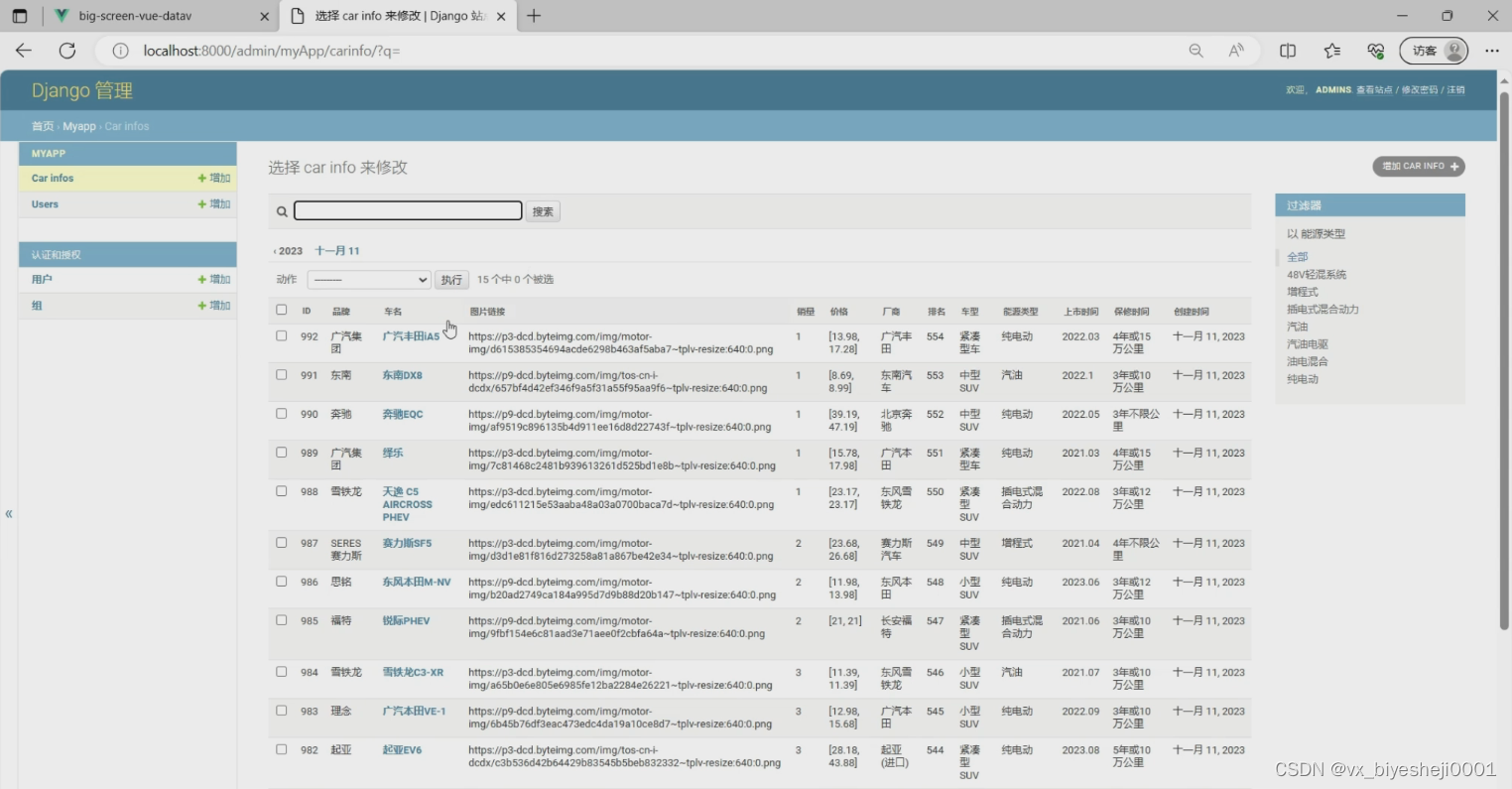Check the row with ID 983
This screenshot has height=789, width=1512.
[282, 710]
